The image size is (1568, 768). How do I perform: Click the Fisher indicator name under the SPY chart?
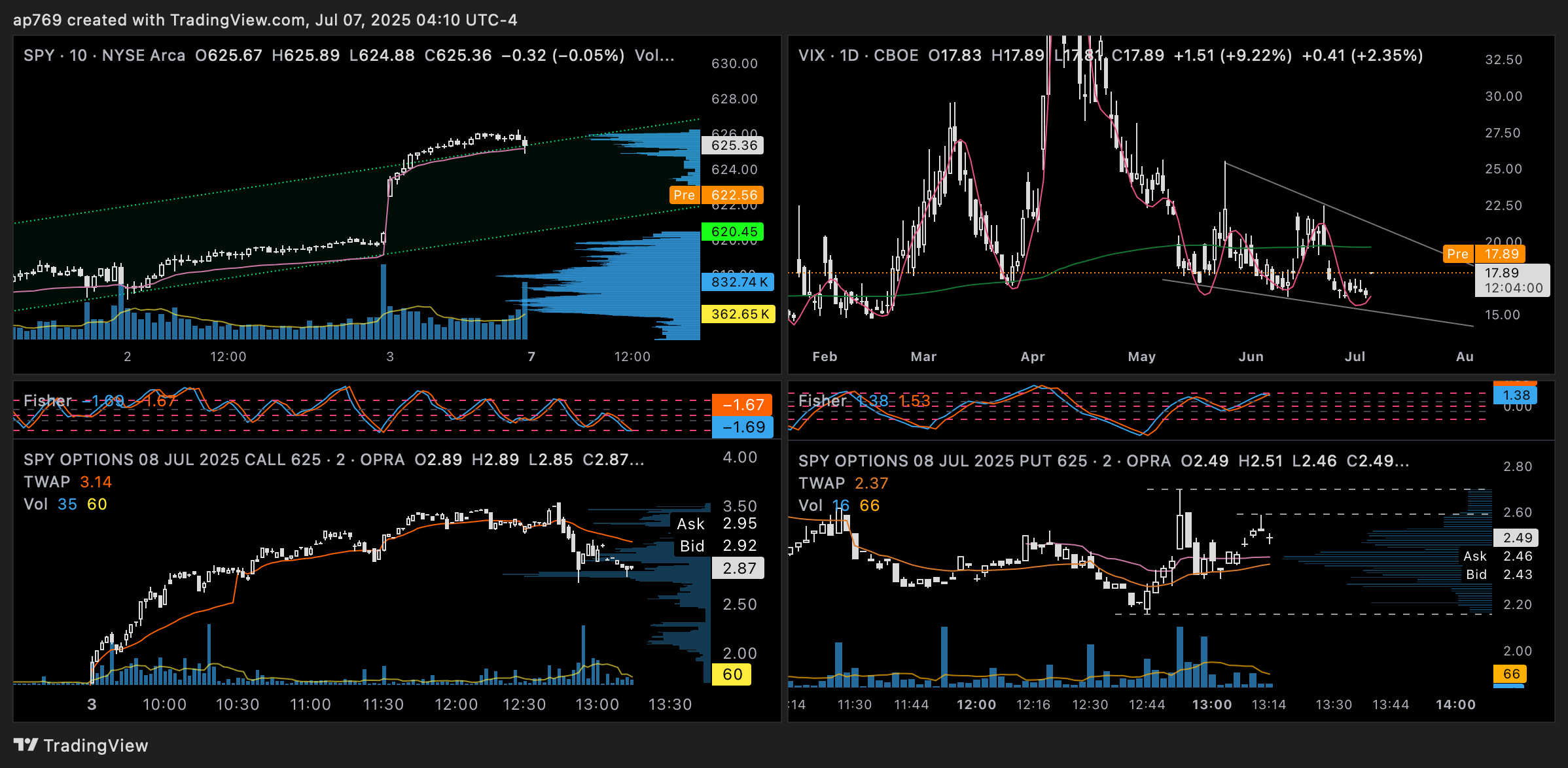[x=48, y=400]
